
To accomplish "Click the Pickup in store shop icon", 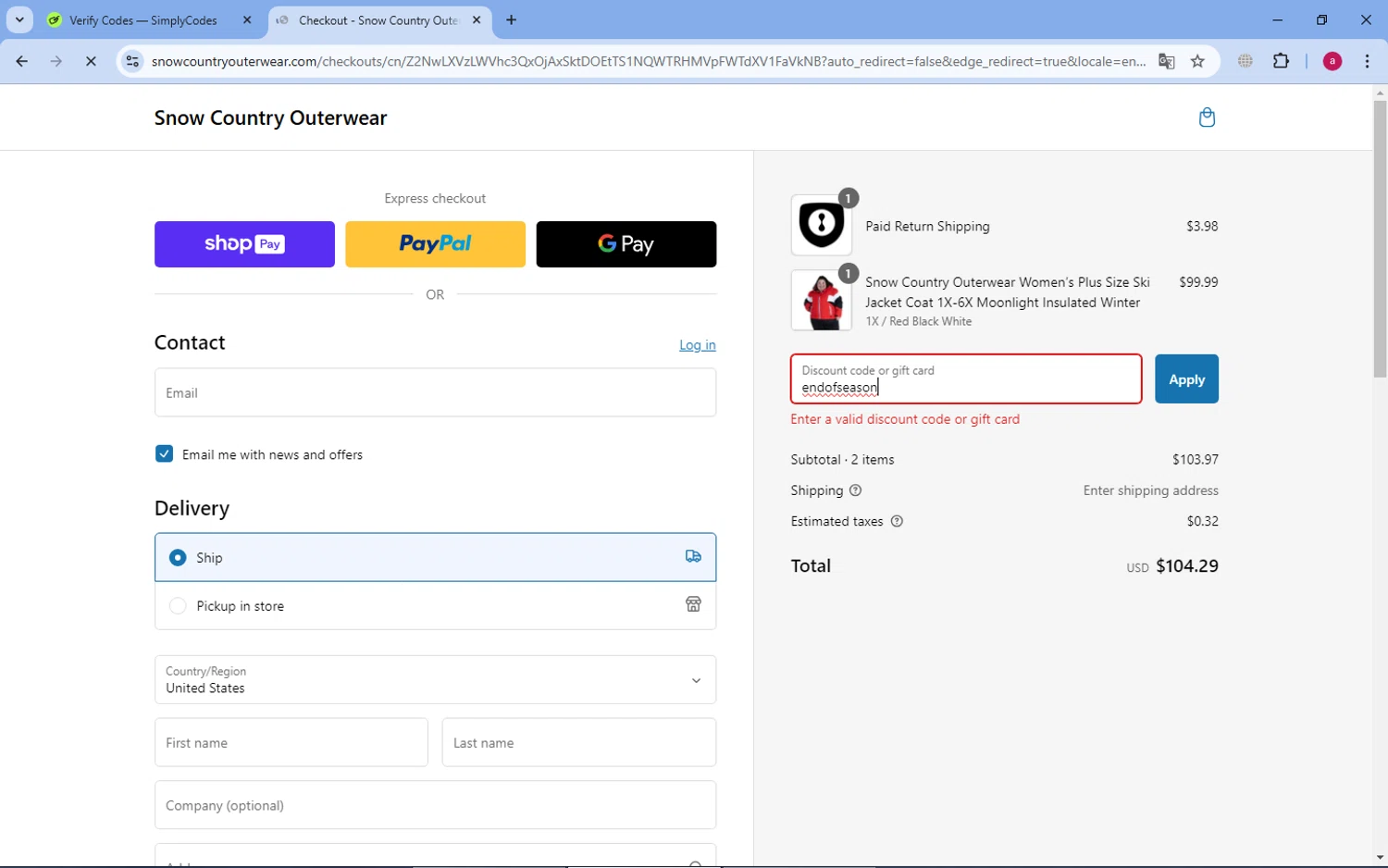I will pyautogui.click(x=693, y=604).
